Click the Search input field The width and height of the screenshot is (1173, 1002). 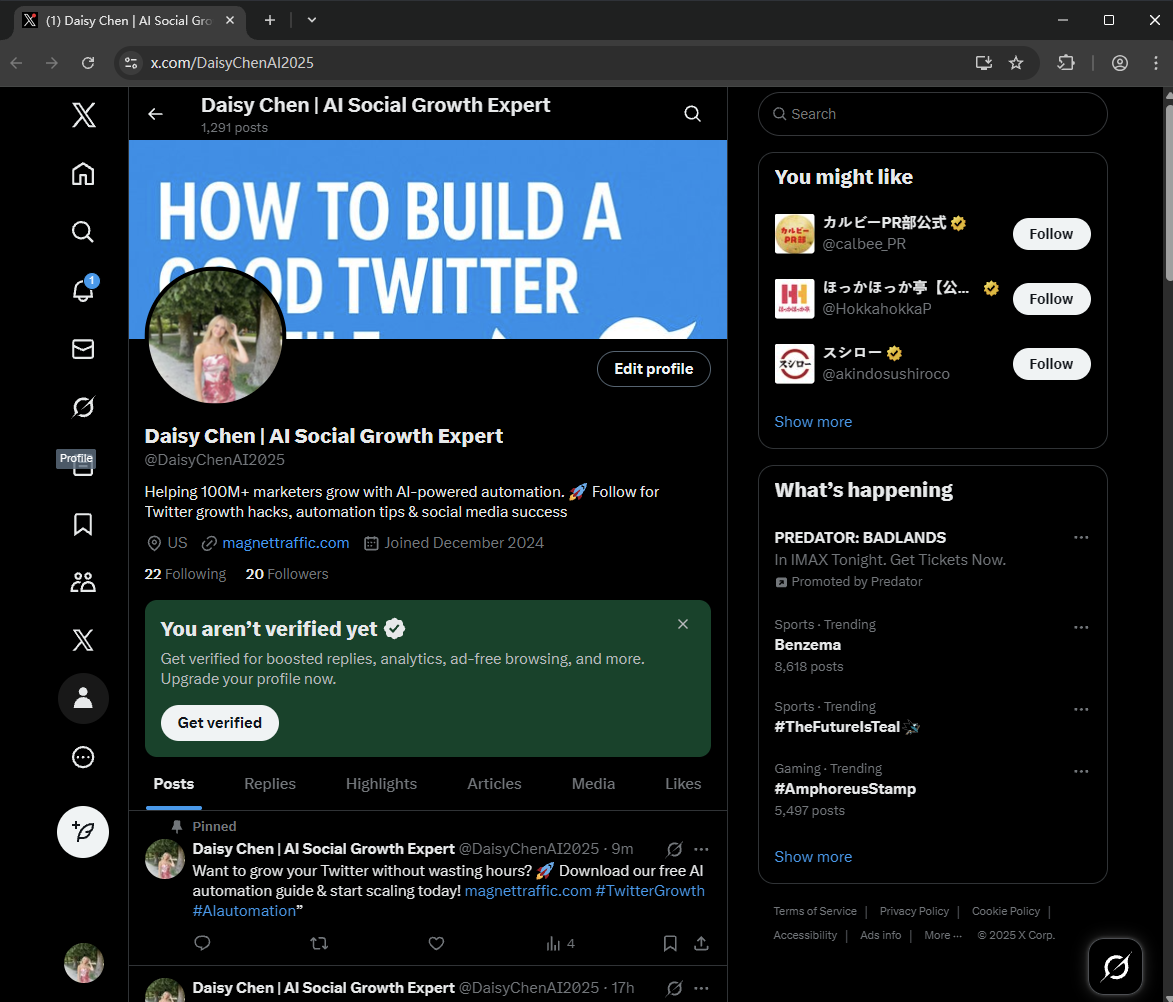940,114
